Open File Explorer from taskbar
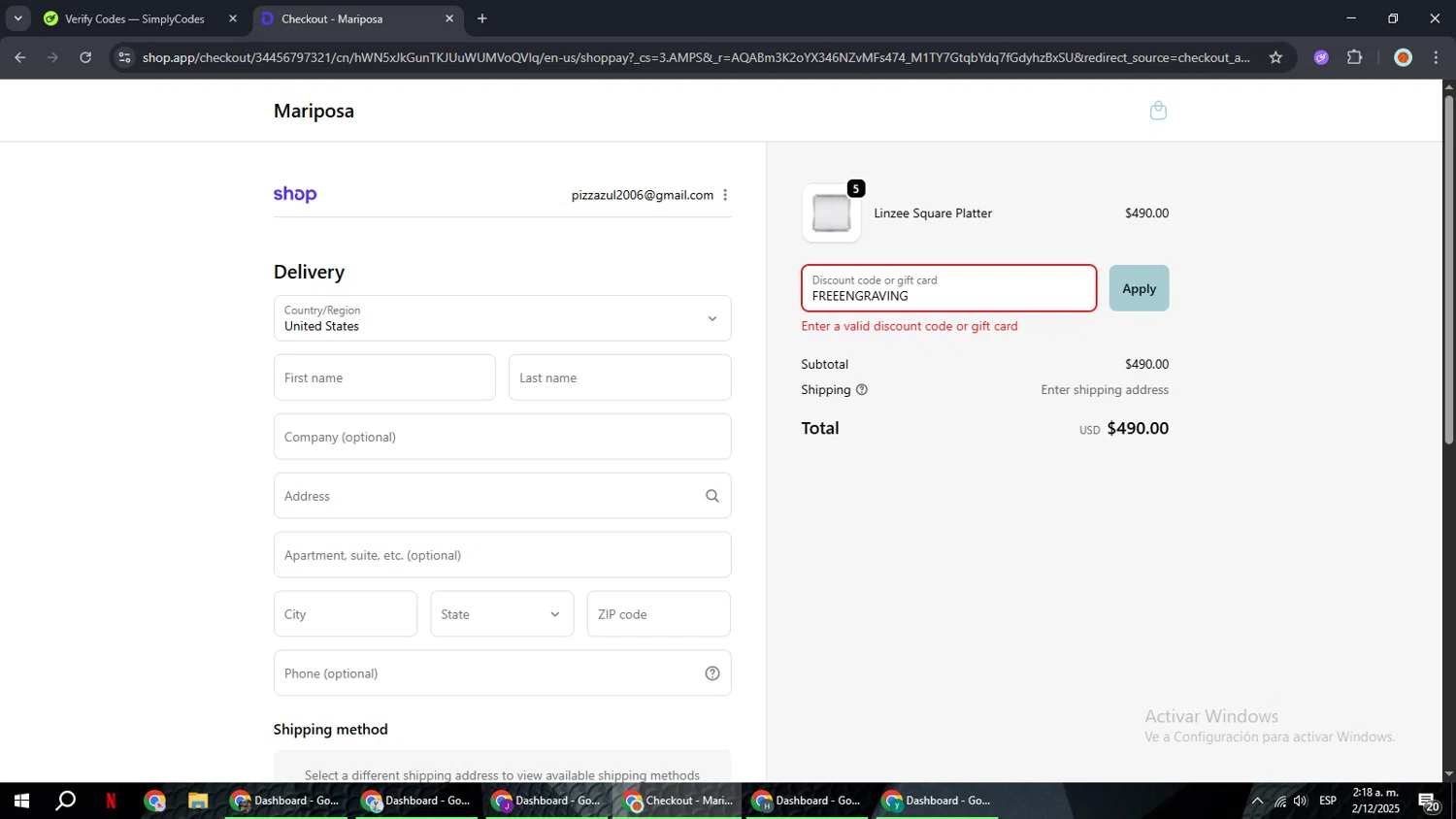Viewport: 1456px width, 819px height. tap(198, 801)
